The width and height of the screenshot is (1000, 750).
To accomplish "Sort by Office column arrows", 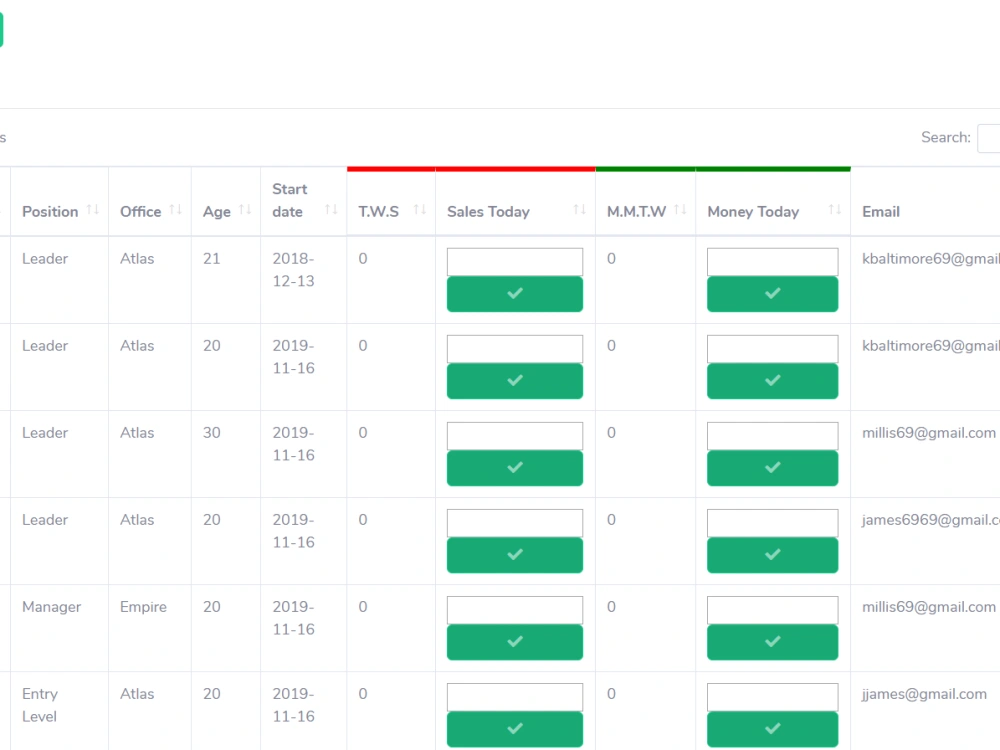I will 176,210.
